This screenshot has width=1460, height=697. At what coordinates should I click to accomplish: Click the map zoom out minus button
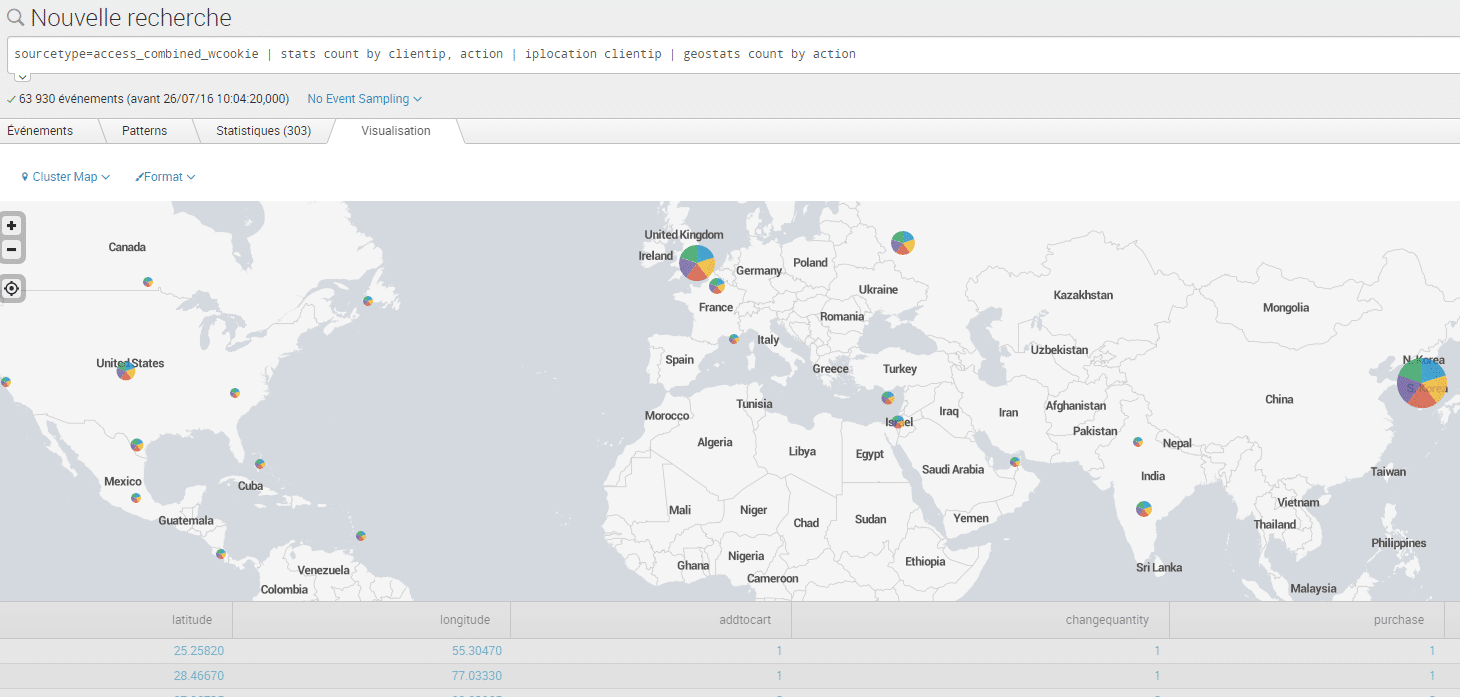[x=12, y=249]
